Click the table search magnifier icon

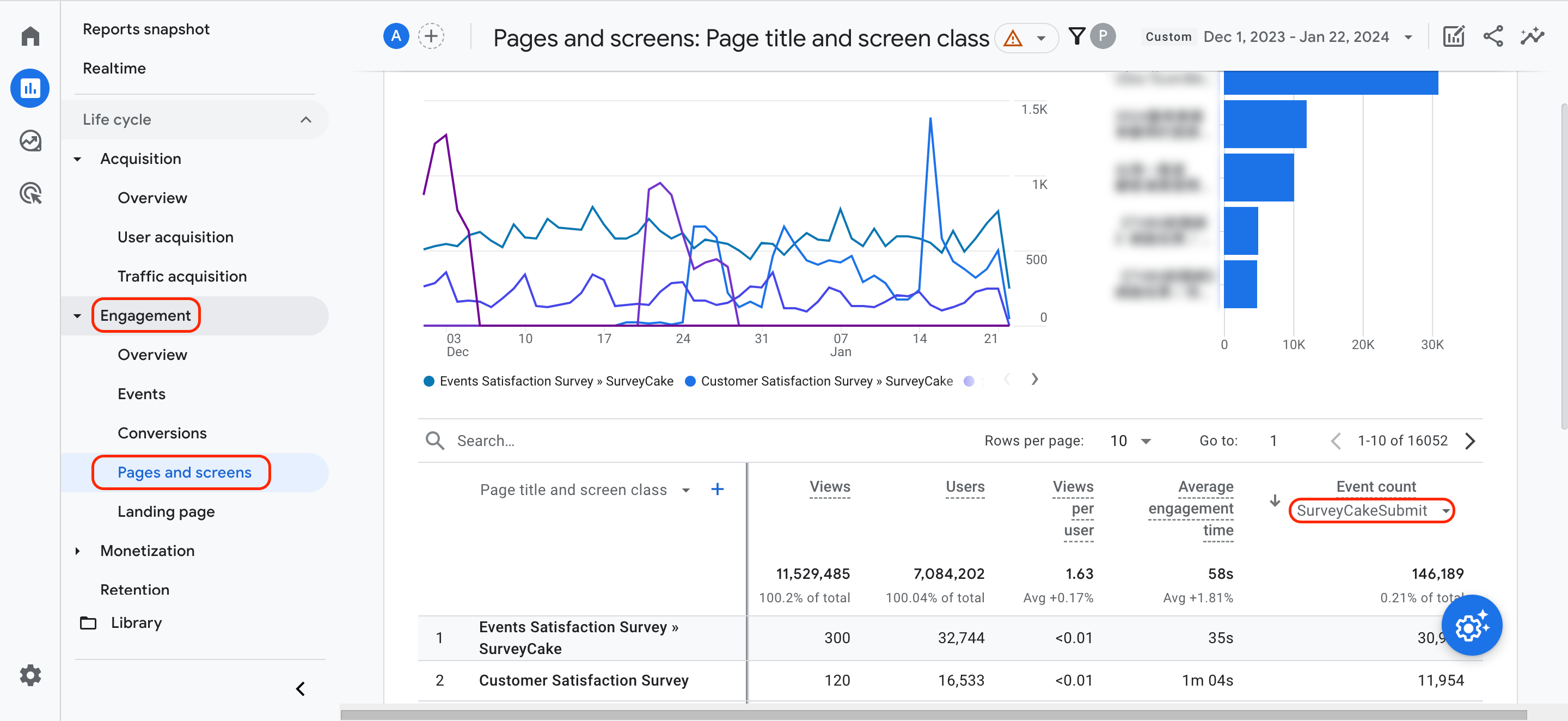coord(434,440)
